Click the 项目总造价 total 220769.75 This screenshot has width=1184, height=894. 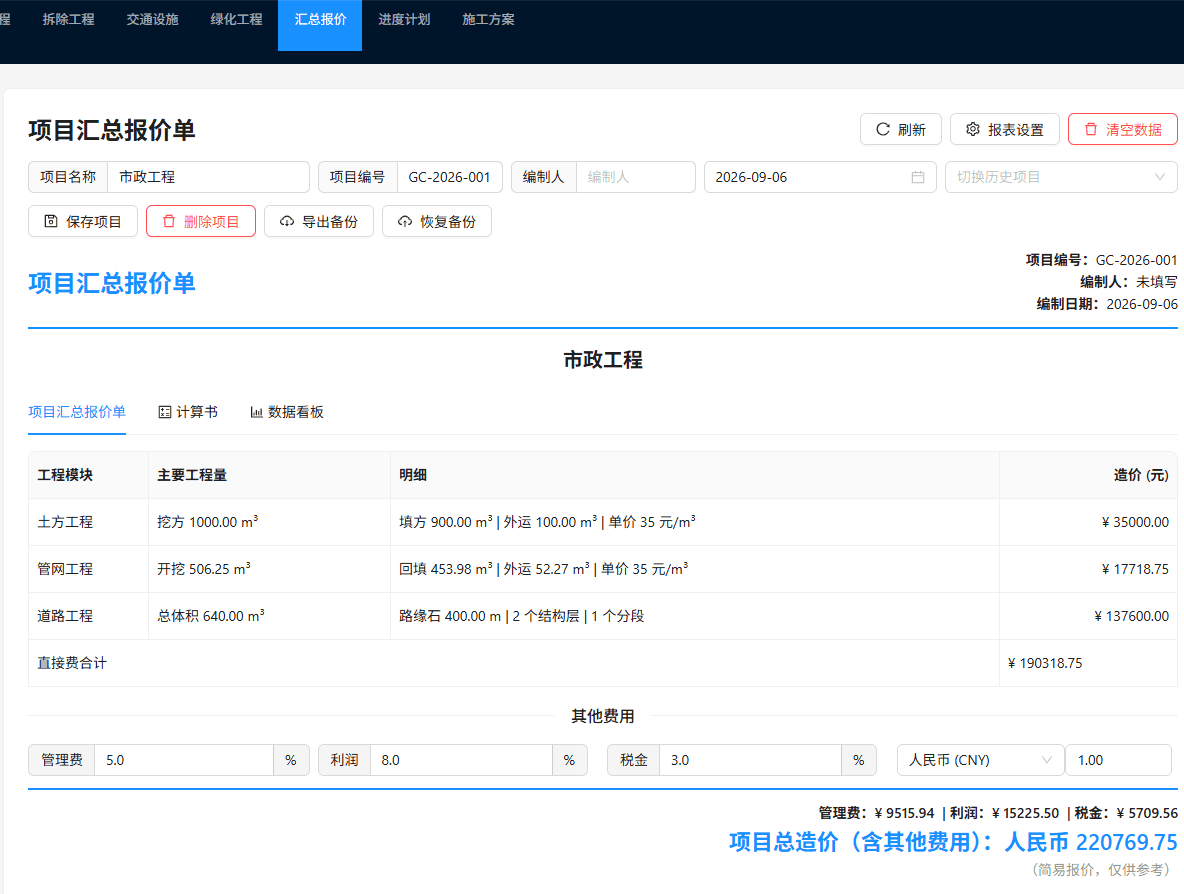pyautogui.click(x=953, y=841)
